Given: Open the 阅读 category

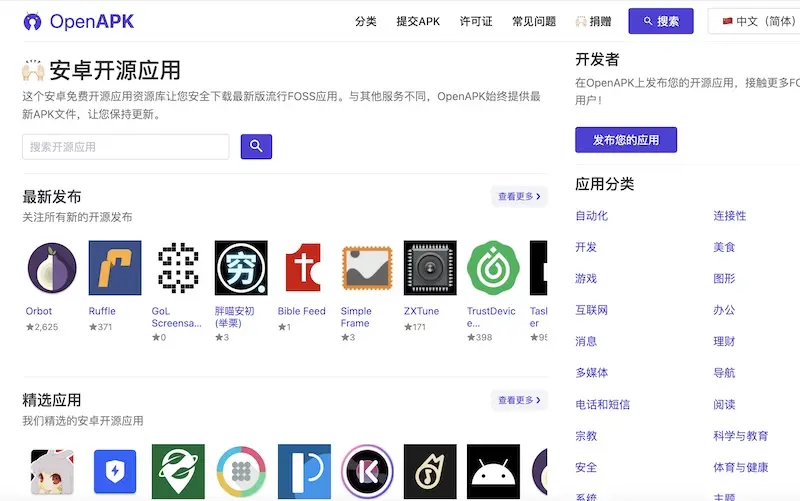Looking at the screenshot, I should click(x=724, y=405).
